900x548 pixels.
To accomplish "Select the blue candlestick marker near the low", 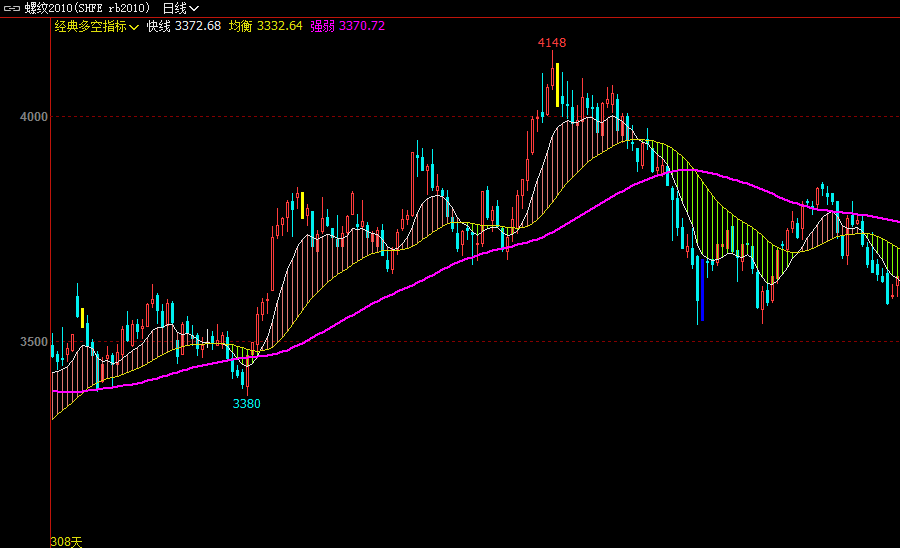I will pos(702,290).
